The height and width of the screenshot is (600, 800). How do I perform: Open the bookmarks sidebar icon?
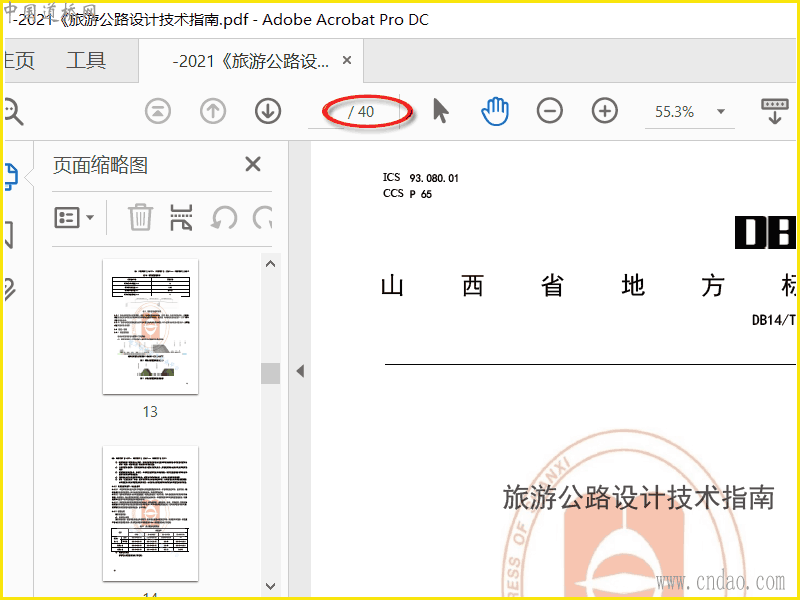9,235
